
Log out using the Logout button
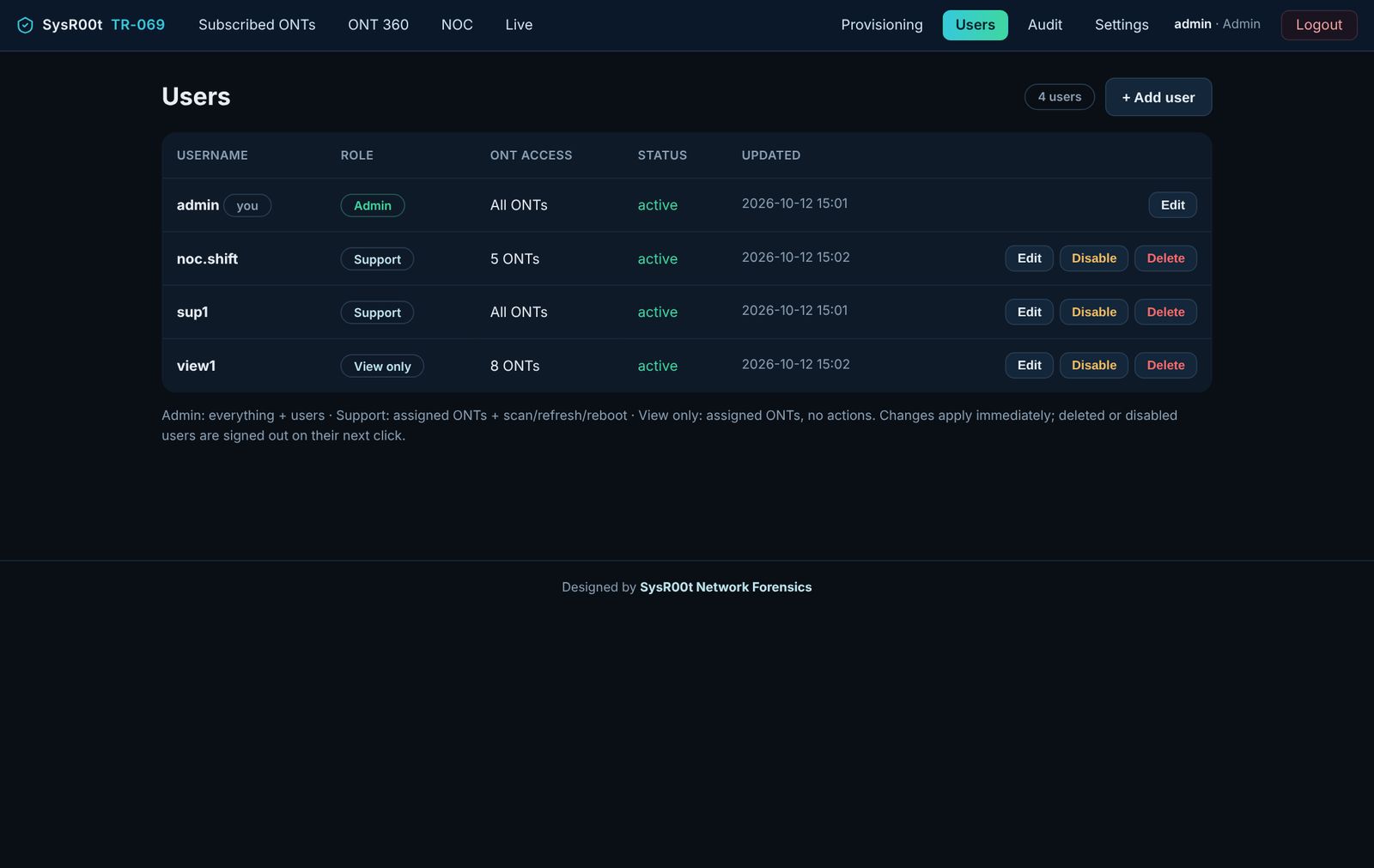[x=1318, y=25]
